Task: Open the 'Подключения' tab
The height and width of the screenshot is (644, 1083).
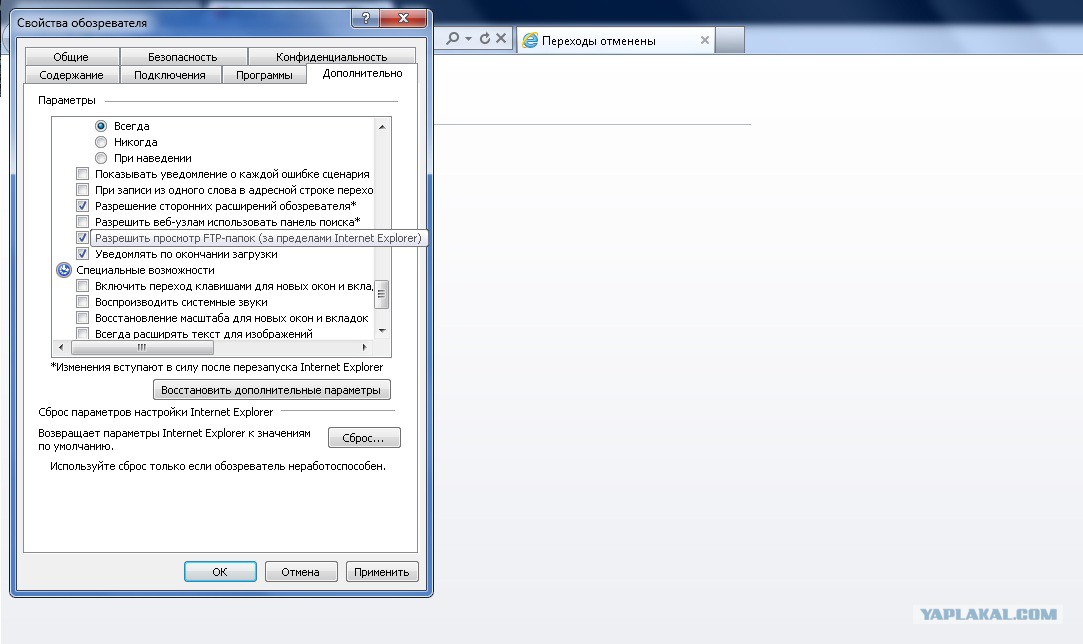Action: coord(170,75)
